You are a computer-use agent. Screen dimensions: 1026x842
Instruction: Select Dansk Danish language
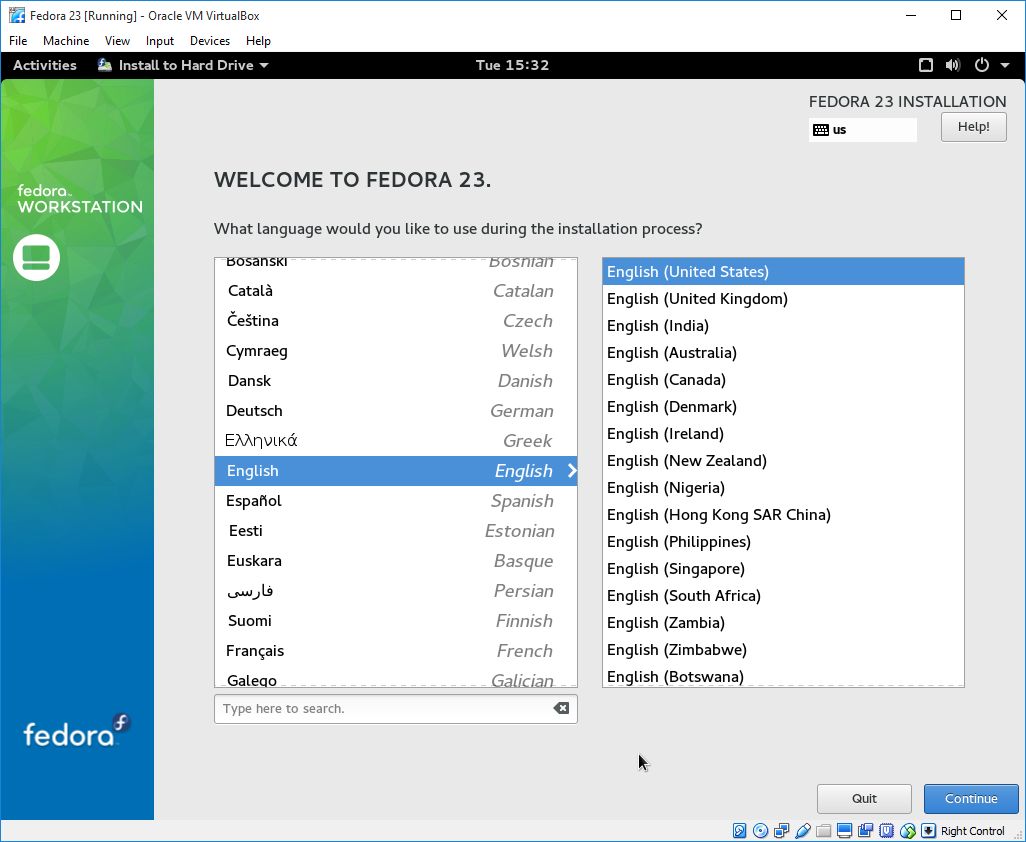[395, 381]
